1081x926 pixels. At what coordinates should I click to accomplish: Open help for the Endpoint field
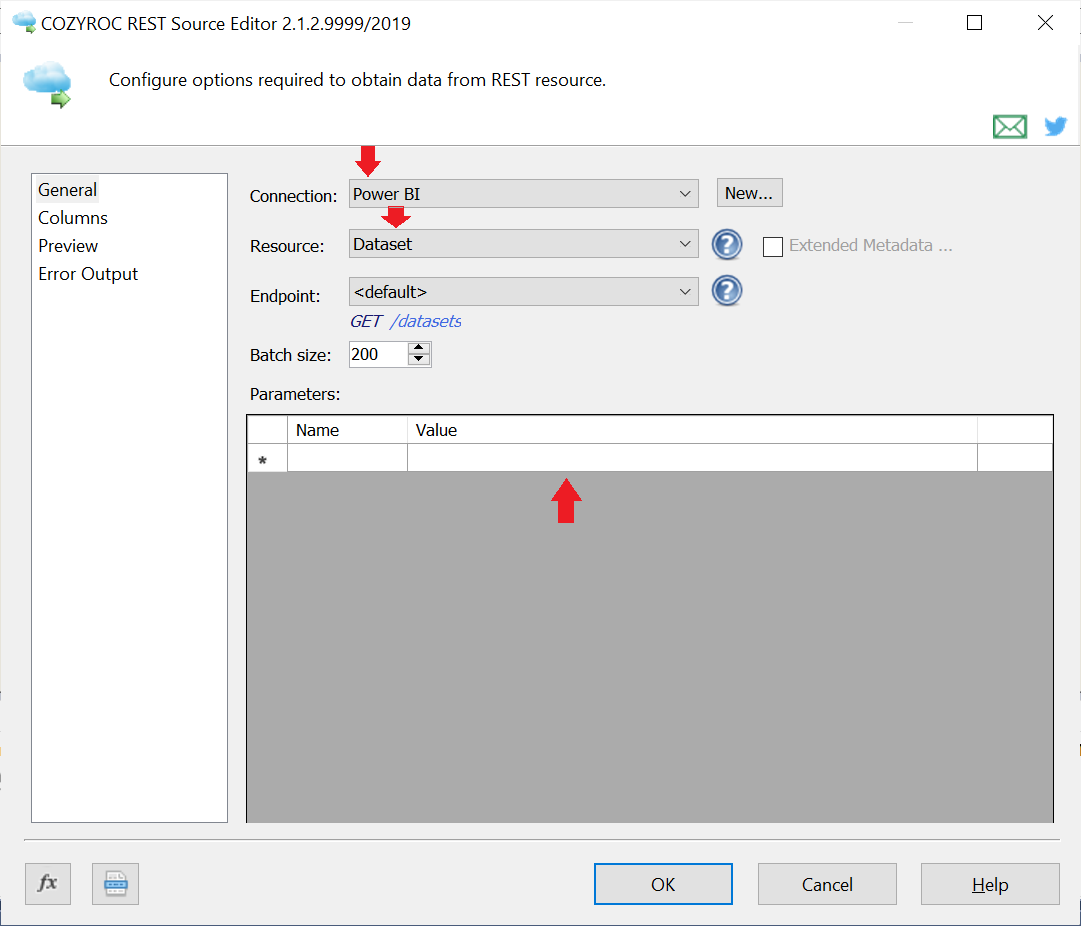(x=727, y=290)
